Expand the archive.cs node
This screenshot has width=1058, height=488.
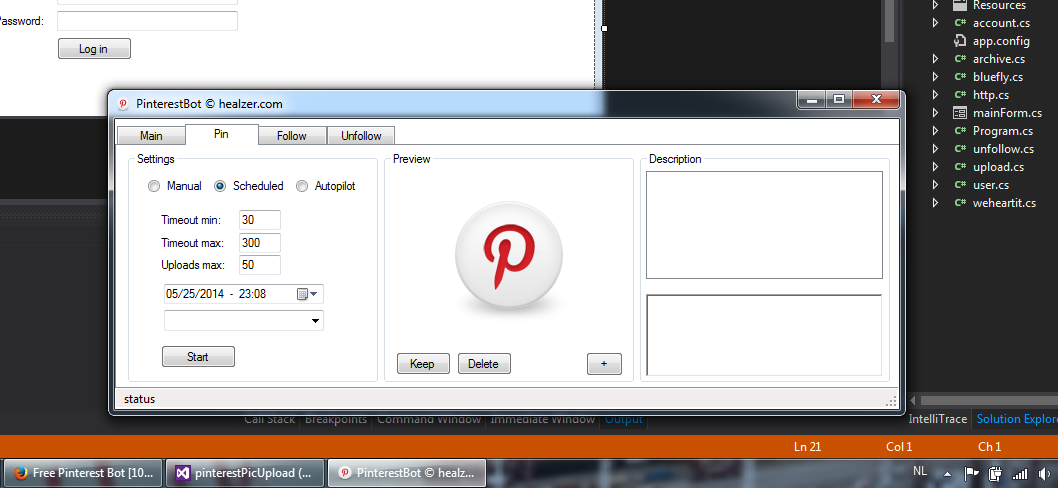935,59
